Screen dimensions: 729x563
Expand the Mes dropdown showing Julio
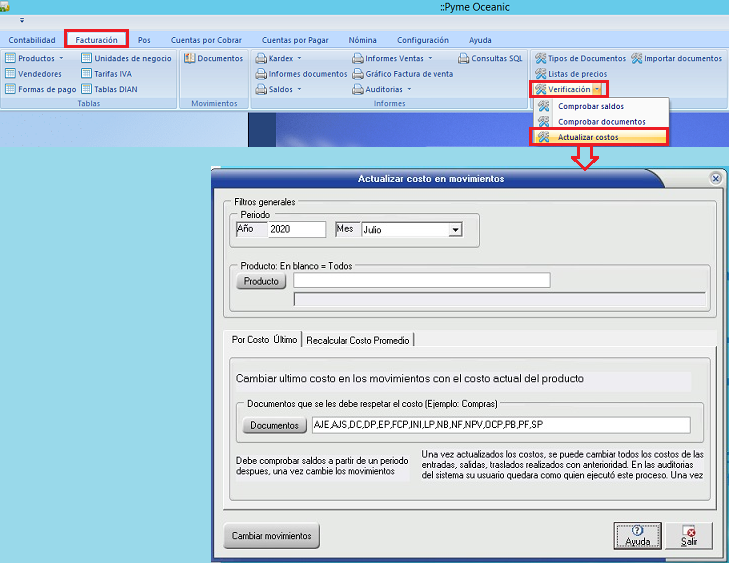(455, 229)
